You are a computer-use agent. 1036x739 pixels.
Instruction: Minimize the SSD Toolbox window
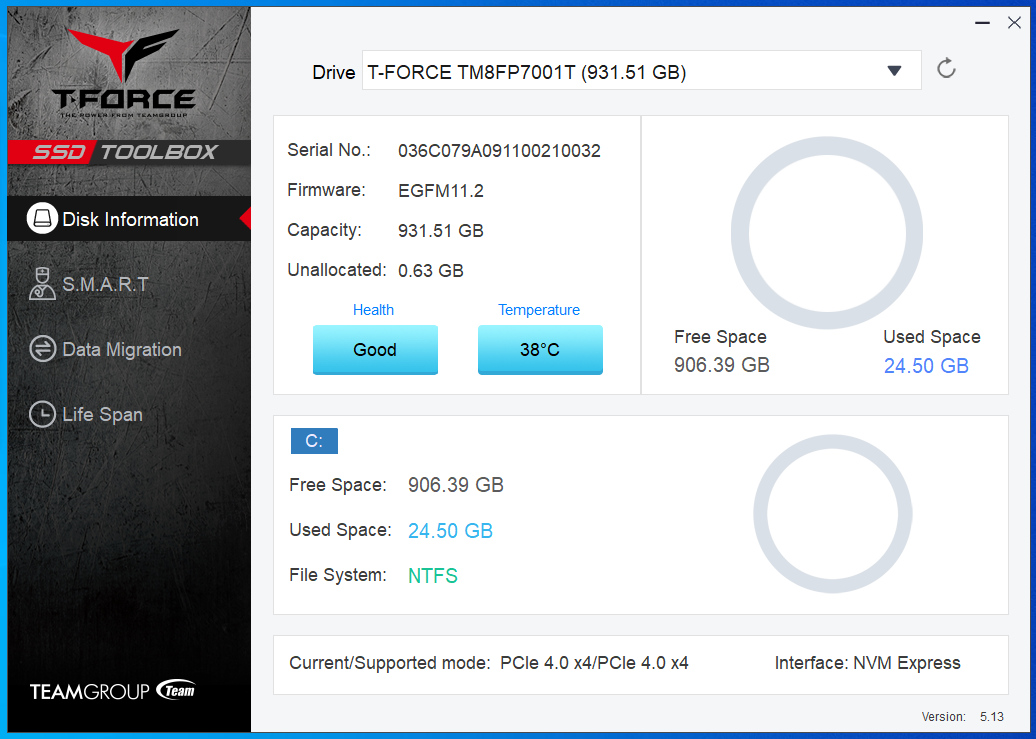(x=981, y=23)
